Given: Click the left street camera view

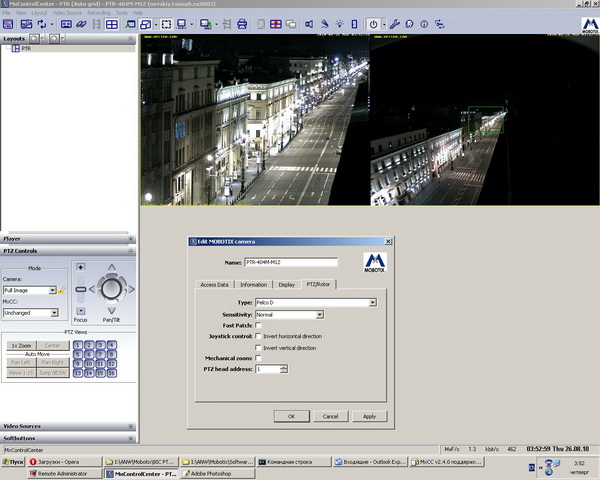Looking at the screenshot, I should (x=255, y=120).
